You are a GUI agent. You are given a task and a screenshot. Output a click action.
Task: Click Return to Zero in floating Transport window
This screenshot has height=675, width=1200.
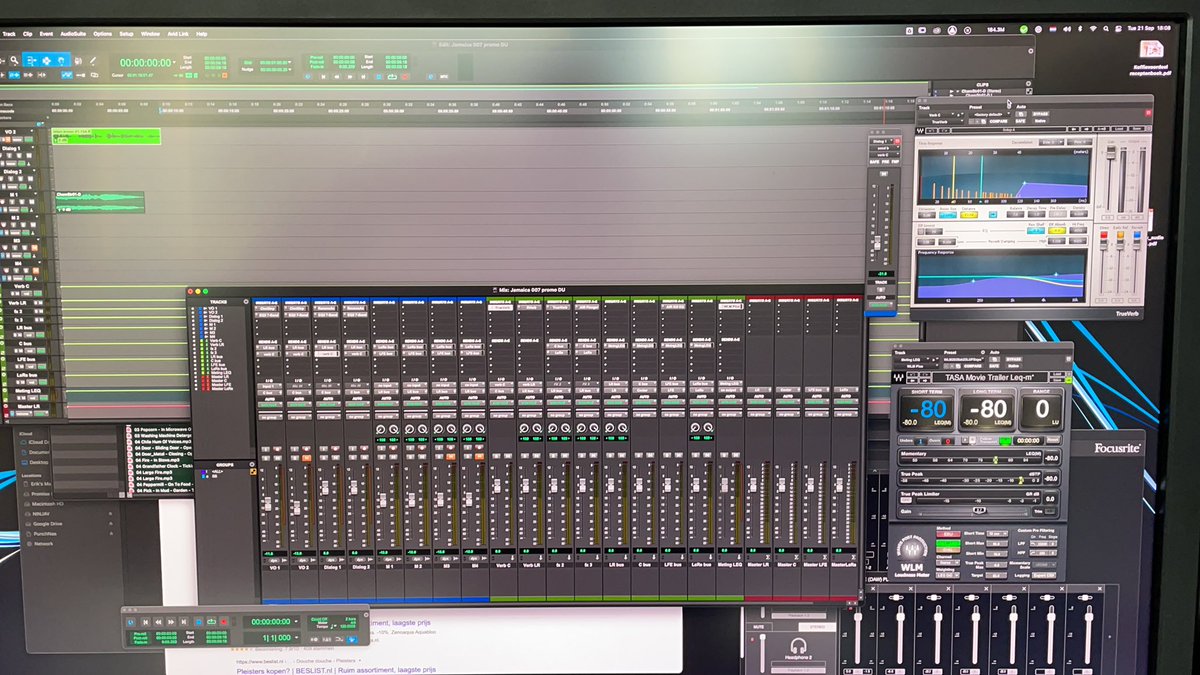tap(145, 622)
